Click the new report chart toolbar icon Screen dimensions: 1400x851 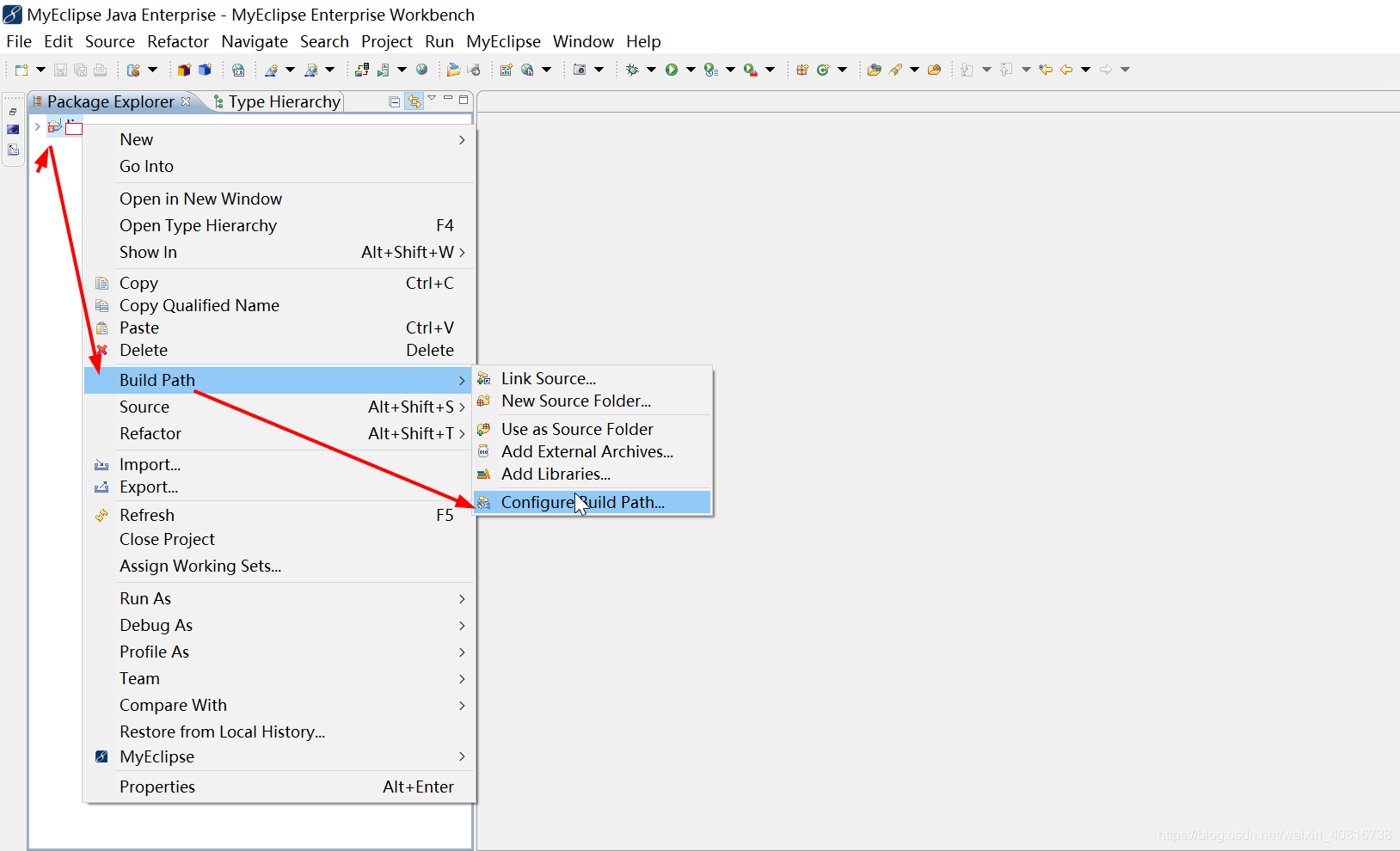507,70
